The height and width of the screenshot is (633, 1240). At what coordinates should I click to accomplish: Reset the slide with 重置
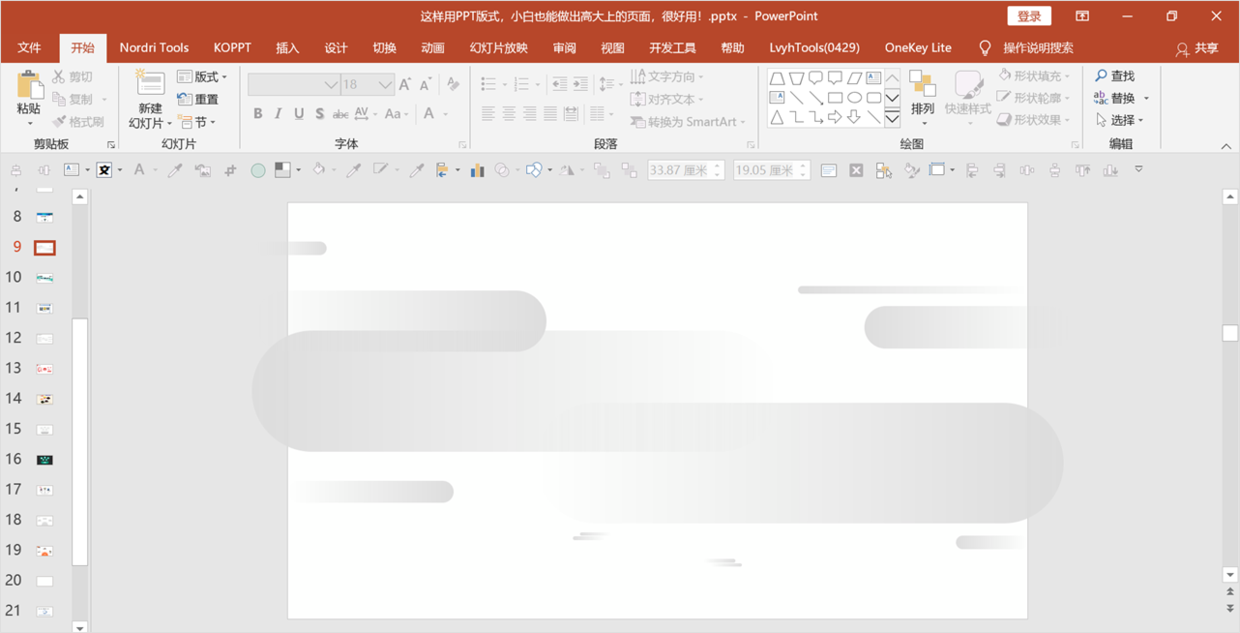tap(198, 99)
